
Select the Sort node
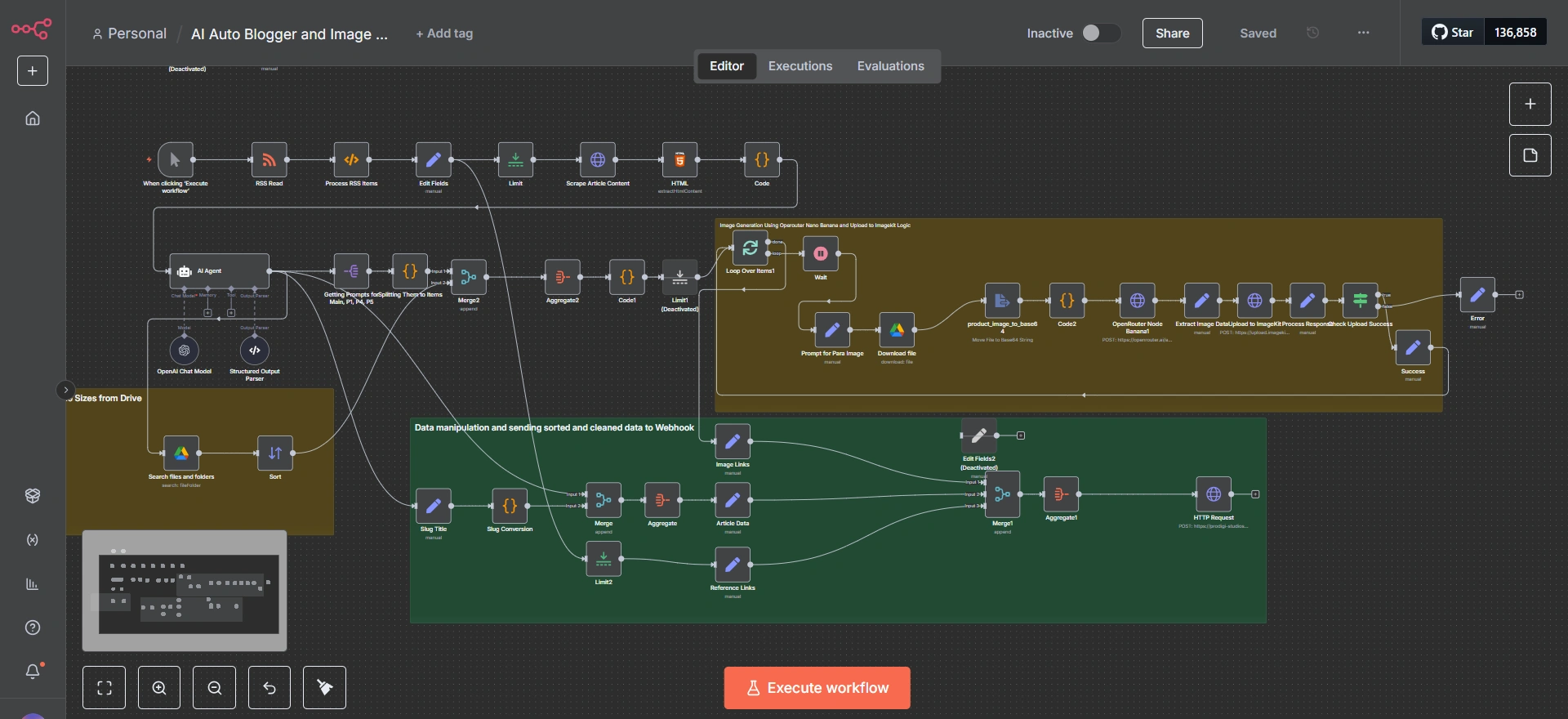(275, 453)
